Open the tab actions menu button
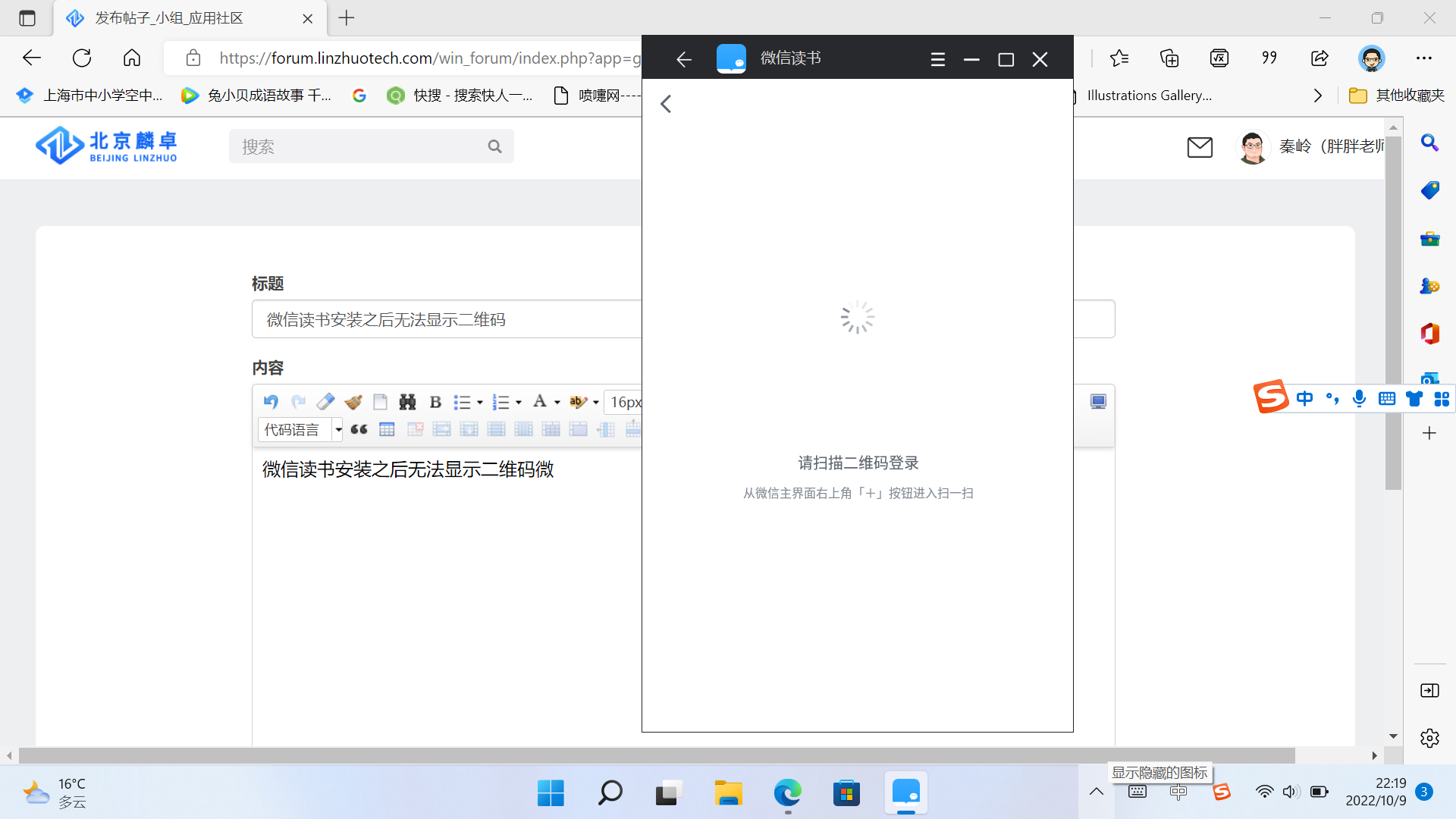The width and height of the screenshot is (1456, 819). point(27,18)
